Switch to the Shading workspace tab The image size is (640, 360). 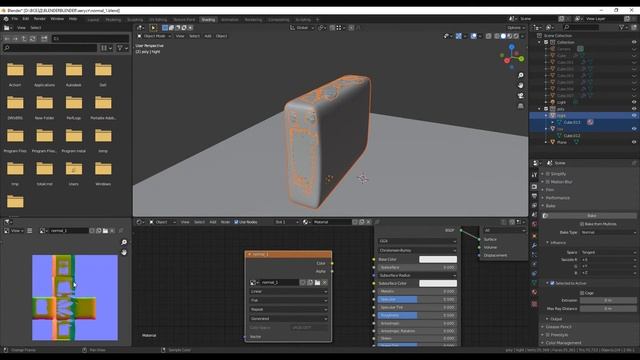208,20
